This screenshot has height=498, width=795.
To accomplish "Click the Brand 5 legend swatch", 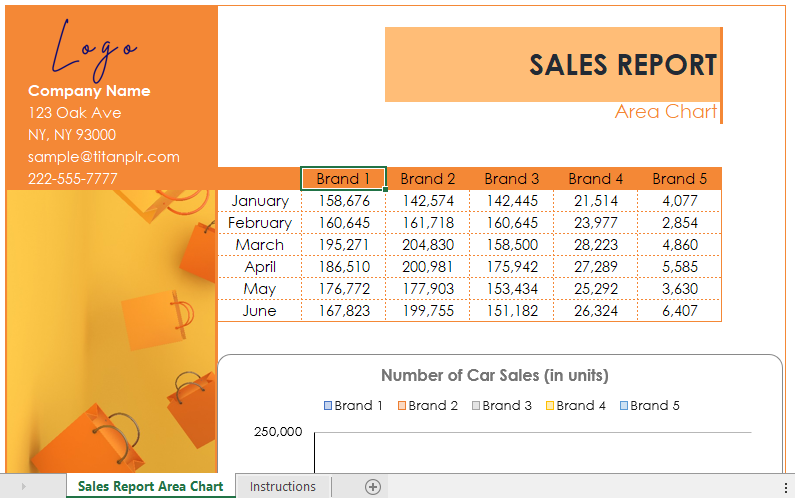I will click(x=624, y=406).
